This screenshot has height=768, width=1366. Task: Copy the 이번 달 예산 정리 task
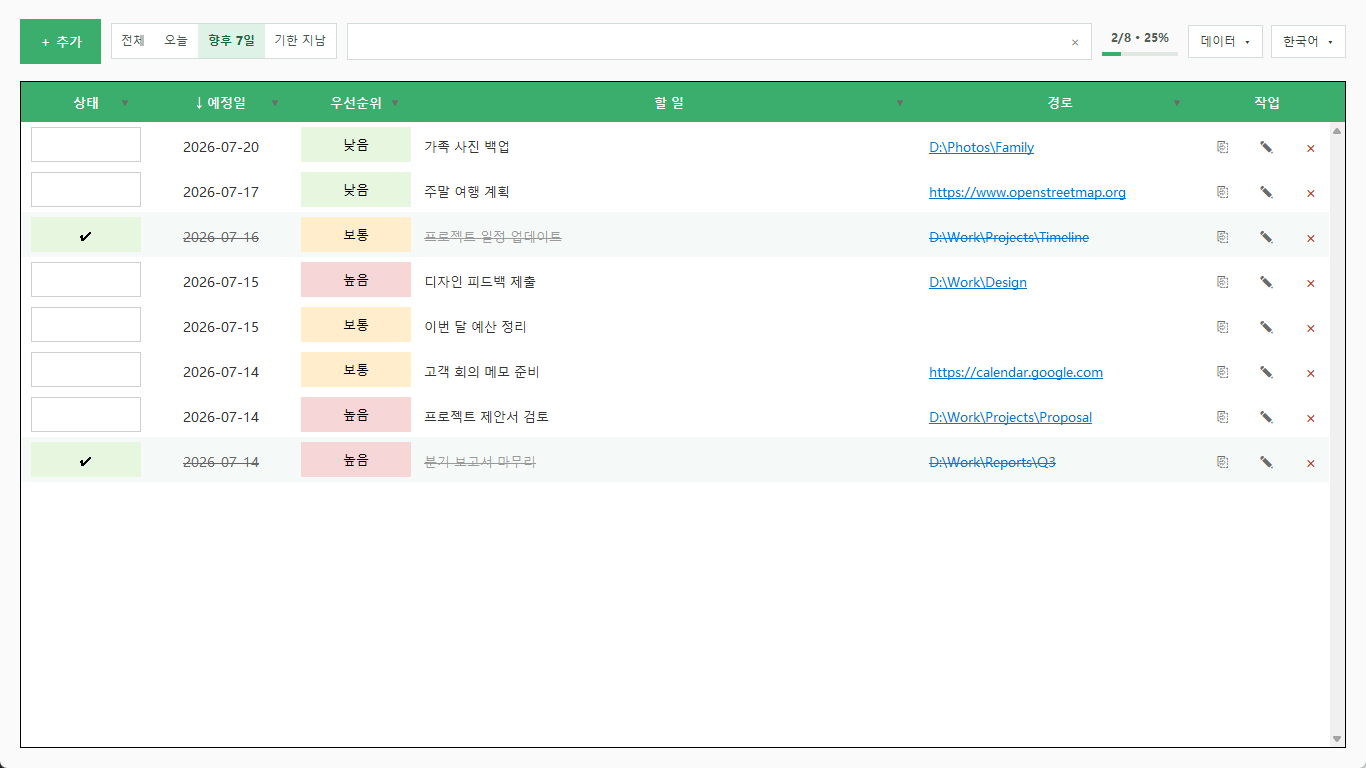pyautogui.click(x=1222, y=327)
